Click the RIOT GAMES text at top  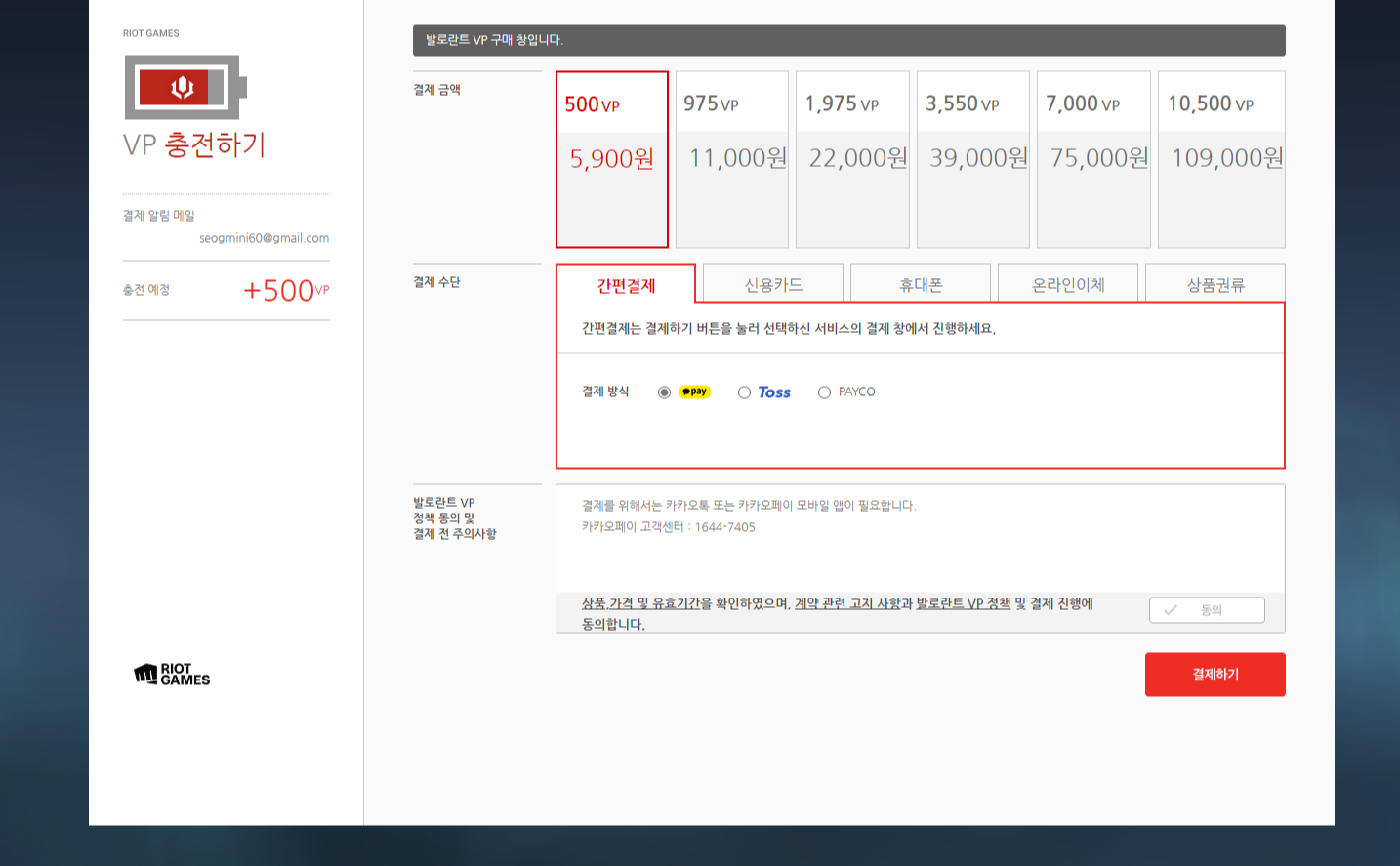point(151,33)
